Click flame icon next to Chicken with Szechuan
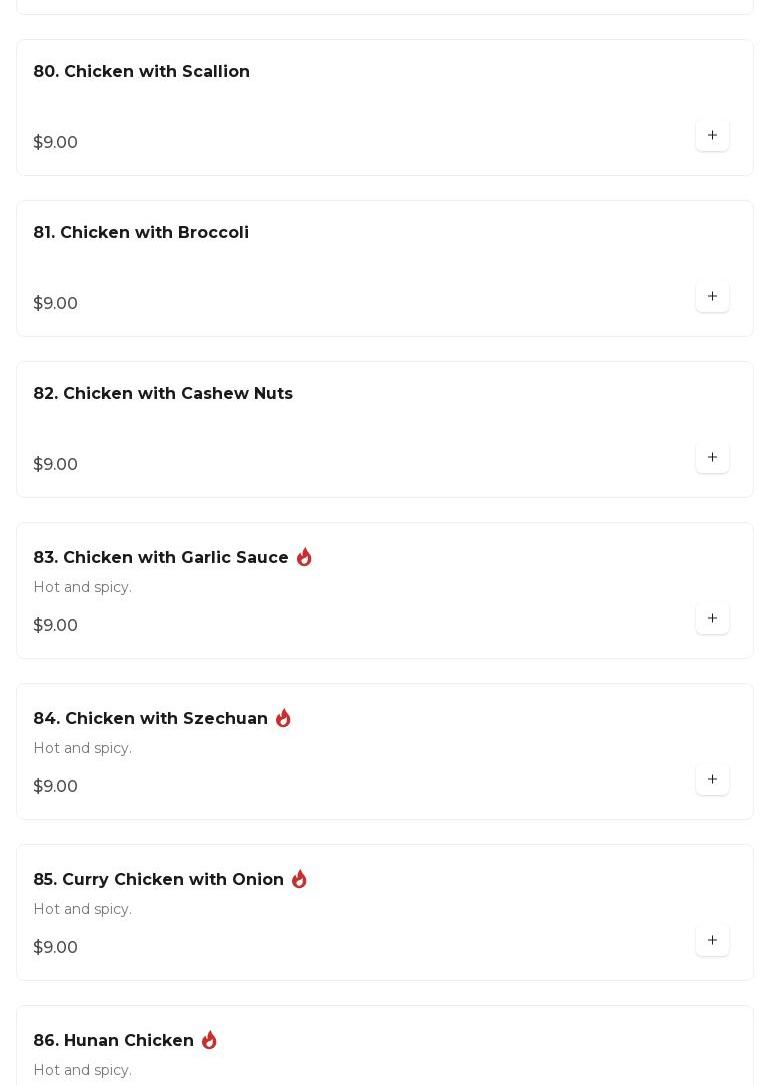This screenshot has height=1085, width=770. click(283, 718)
